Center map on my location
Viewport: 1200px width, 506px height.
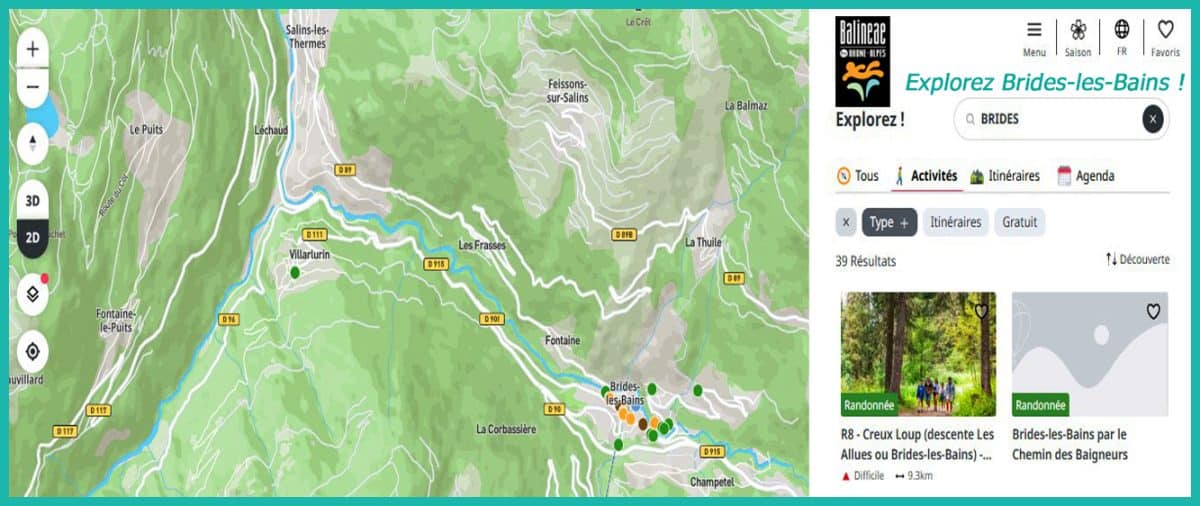coord(32,352)
